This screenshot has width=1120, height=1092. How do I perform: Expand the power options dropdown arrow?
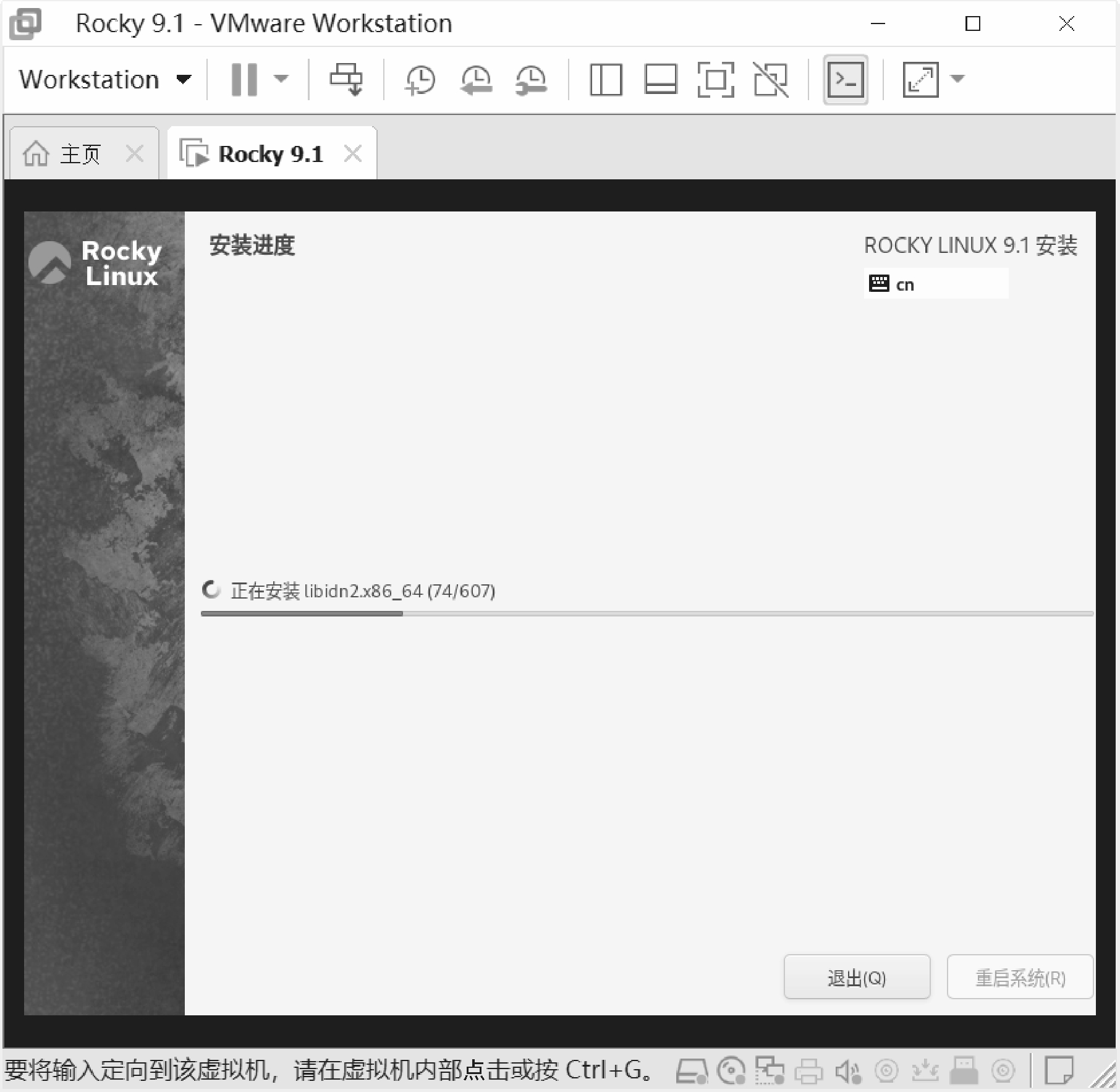click(x=281, y=79)
